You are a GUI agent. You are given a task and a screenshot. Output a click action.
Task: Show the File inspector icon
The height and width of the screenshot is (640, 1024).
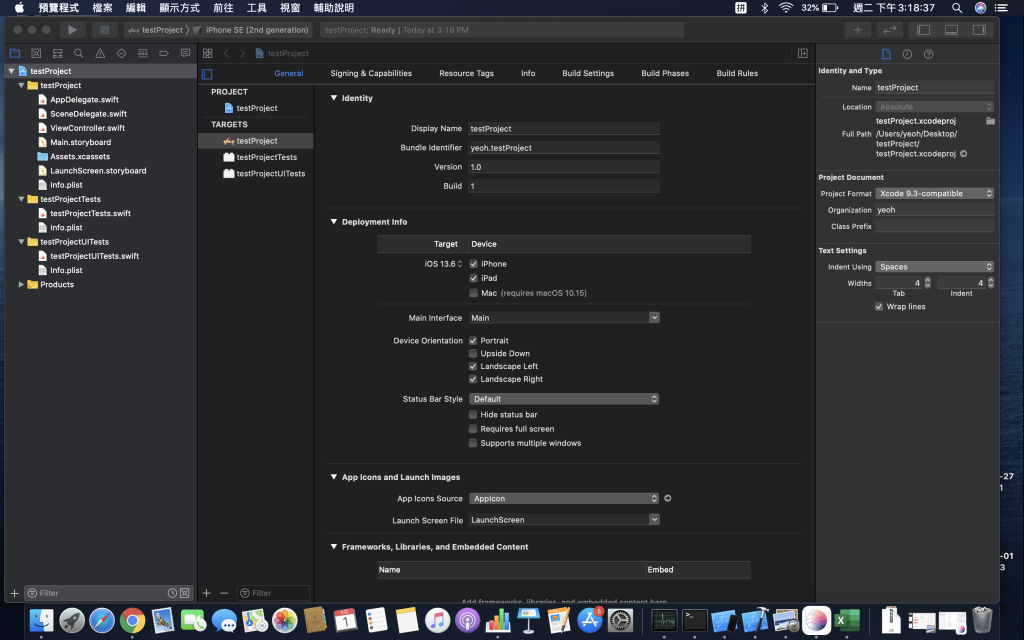(x=886, y=54)
